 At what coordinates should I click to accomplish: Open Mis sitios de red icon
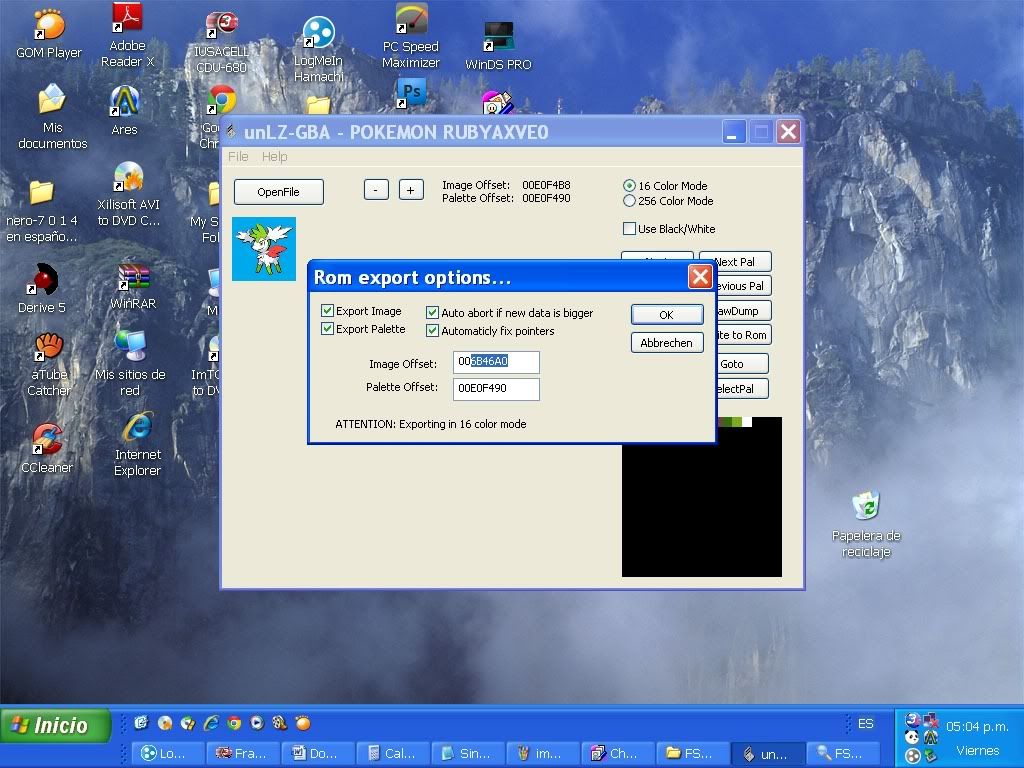click(x=130, y=363)
